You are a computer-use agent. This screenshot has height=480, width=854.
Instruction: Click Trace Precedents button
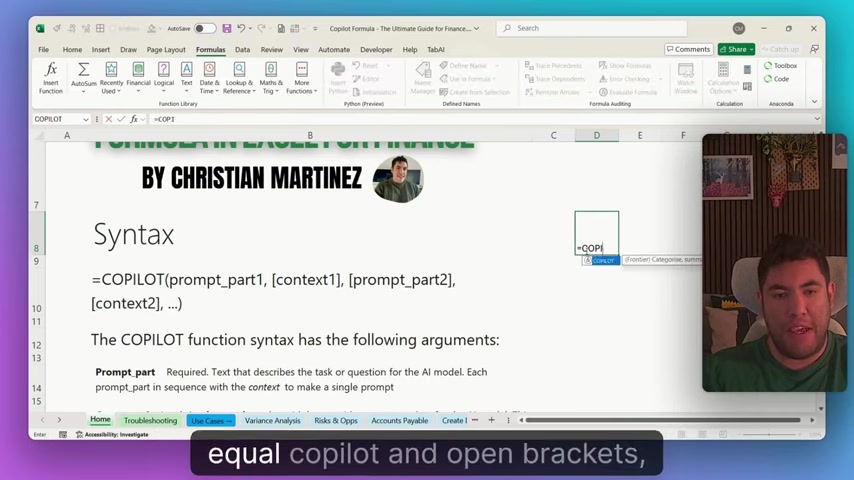click(553, 65)
